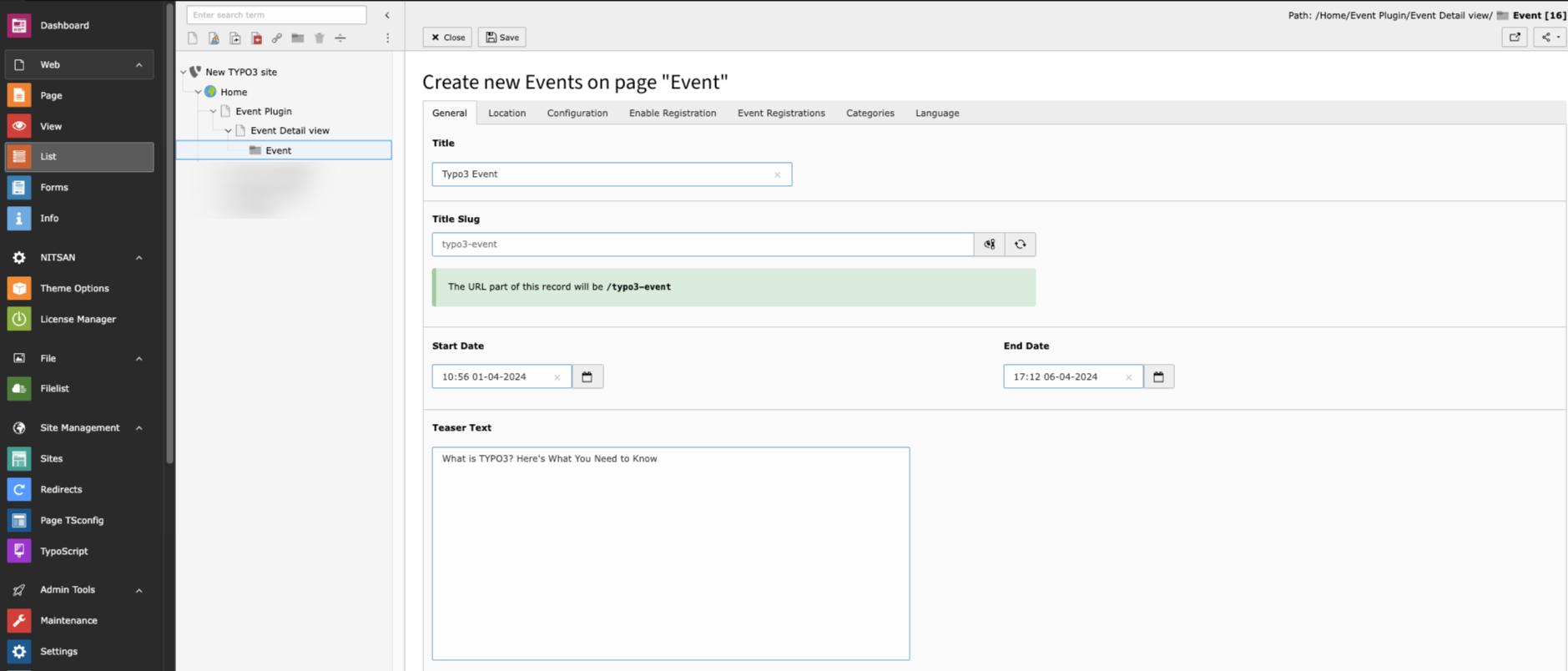
Task: Open the Settings module
Action: [79, 652]
